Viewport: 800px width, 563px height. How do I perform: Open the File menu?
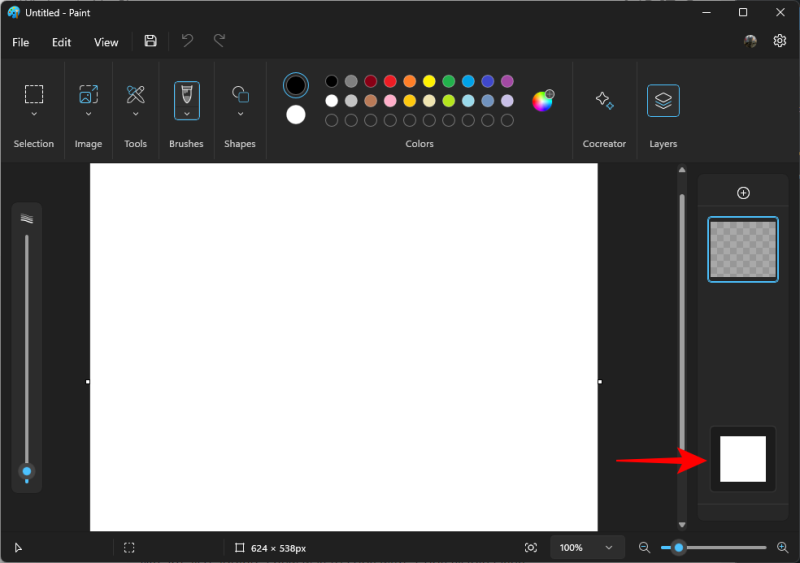tap(20, 42)
